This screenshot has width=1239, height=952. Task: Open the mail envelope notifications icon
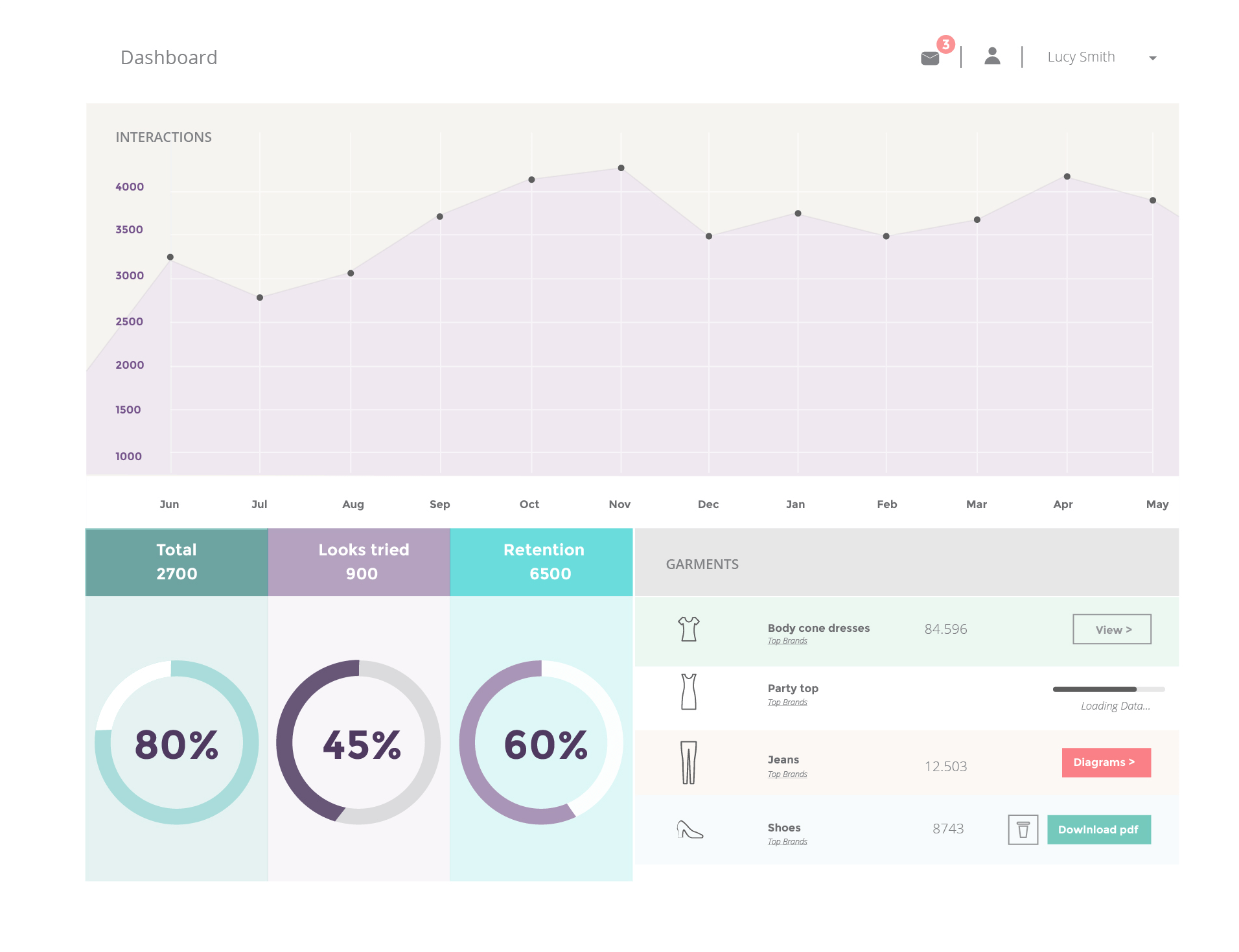click(x=930, y=58)
